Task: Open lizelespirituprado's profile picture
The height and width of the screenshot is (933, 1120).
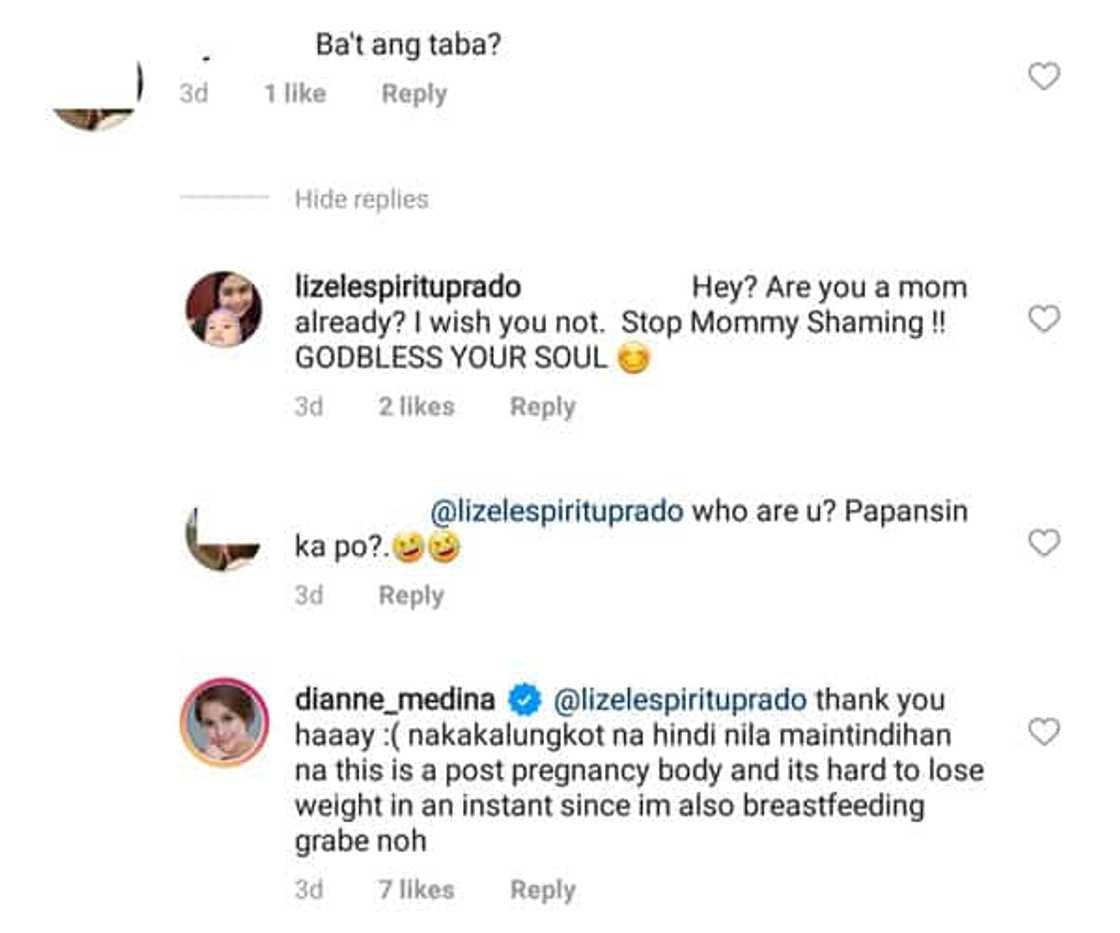Action: pos(224,309)
